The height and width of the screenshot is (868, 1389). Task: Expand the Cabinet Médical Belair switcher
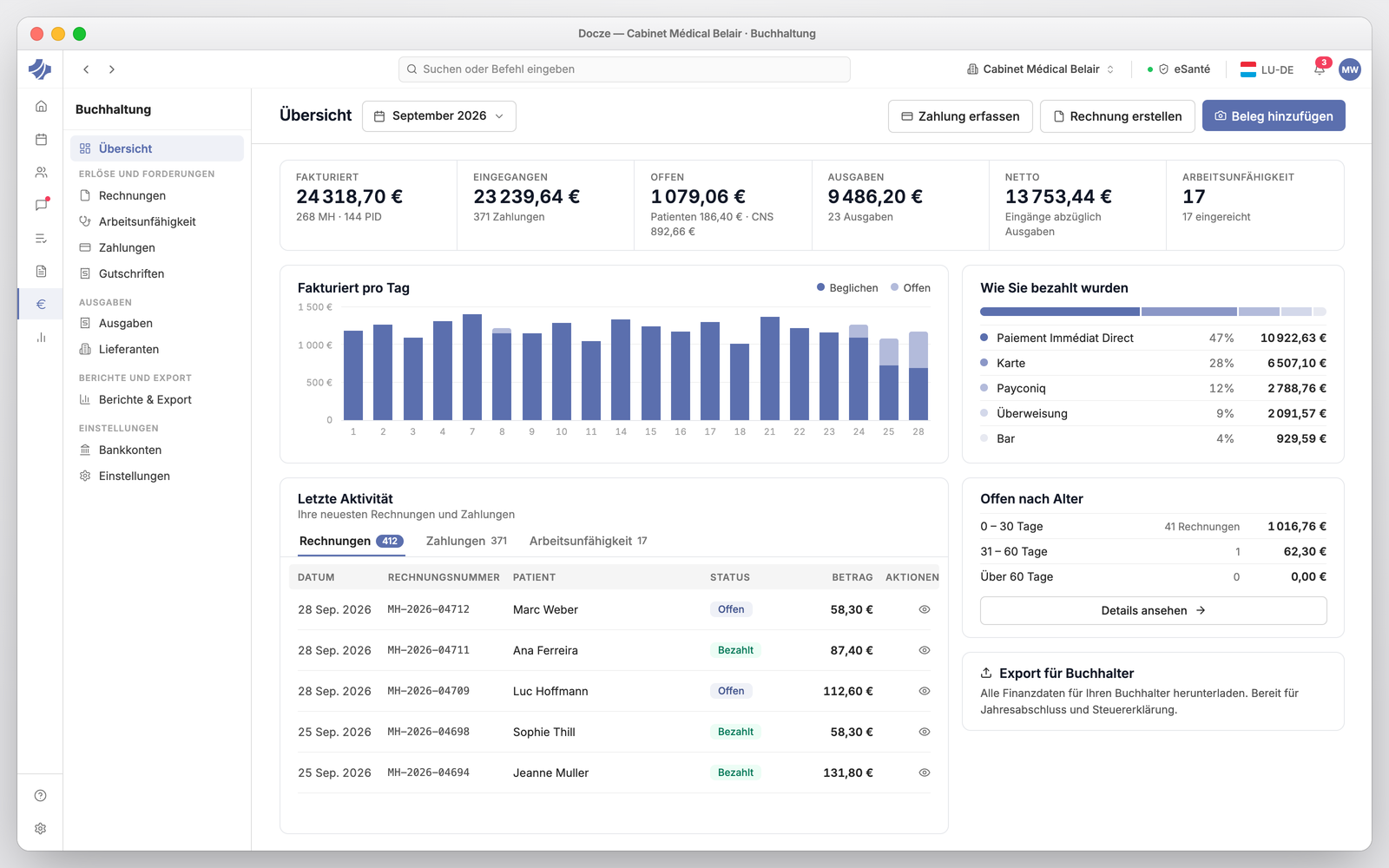point(1041,69)
